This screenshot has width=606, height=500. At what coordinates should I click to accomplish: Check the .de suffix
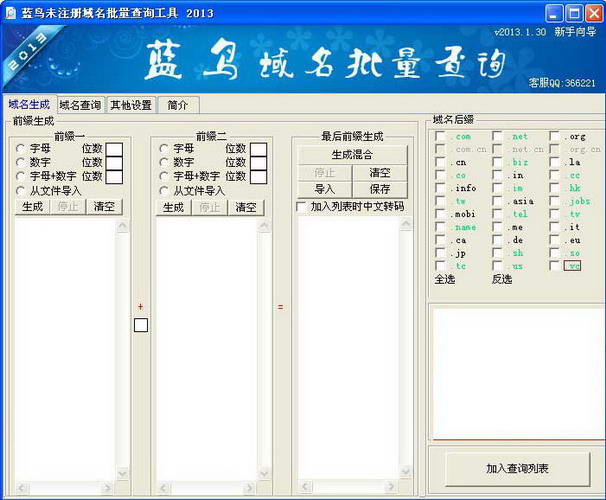point(497,240)
